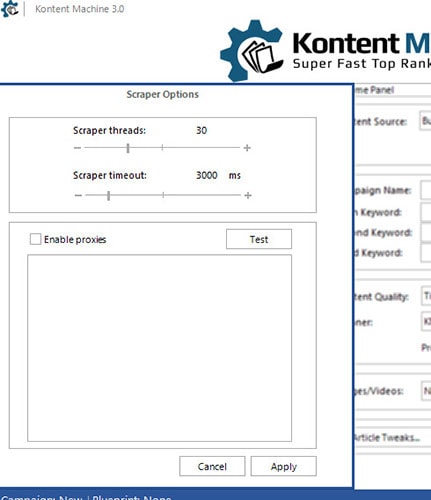Open the Spinner dropdown in background panel

426,322
